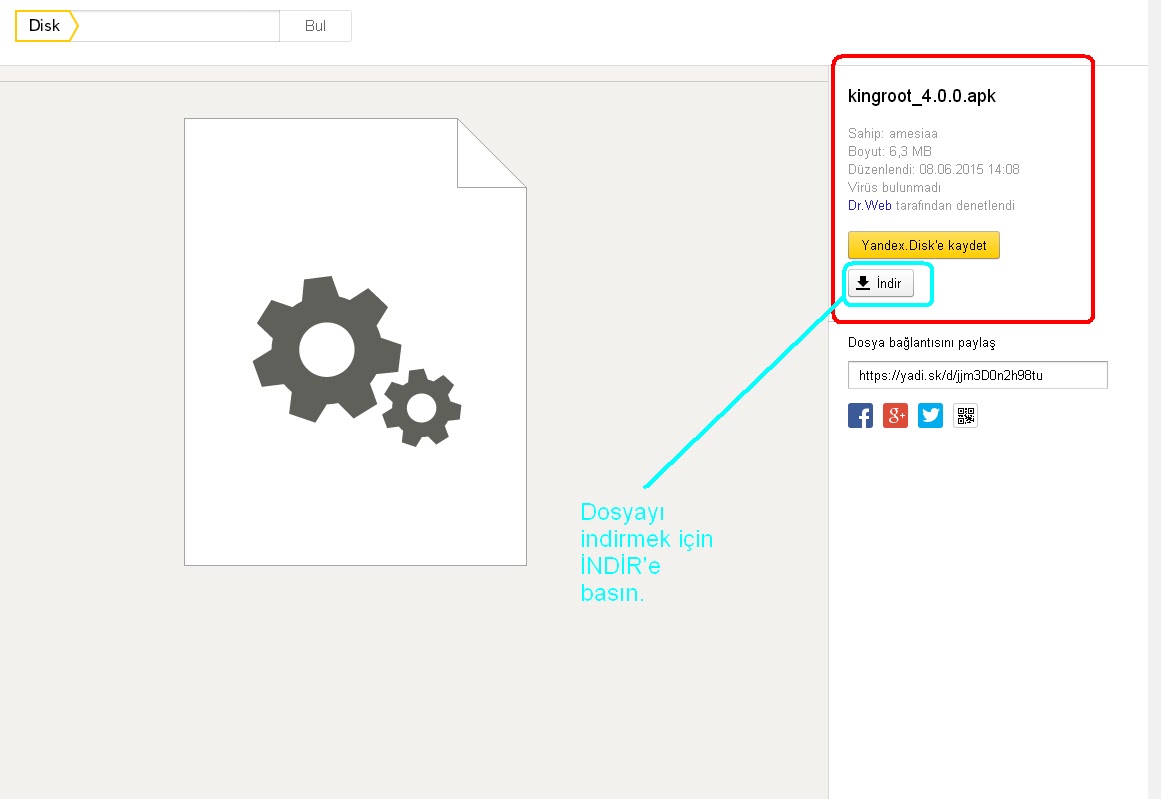Open the gear file preview thumbnail
The width and height of the screenshot is (1161, 799).
click(x=355, y=342)
